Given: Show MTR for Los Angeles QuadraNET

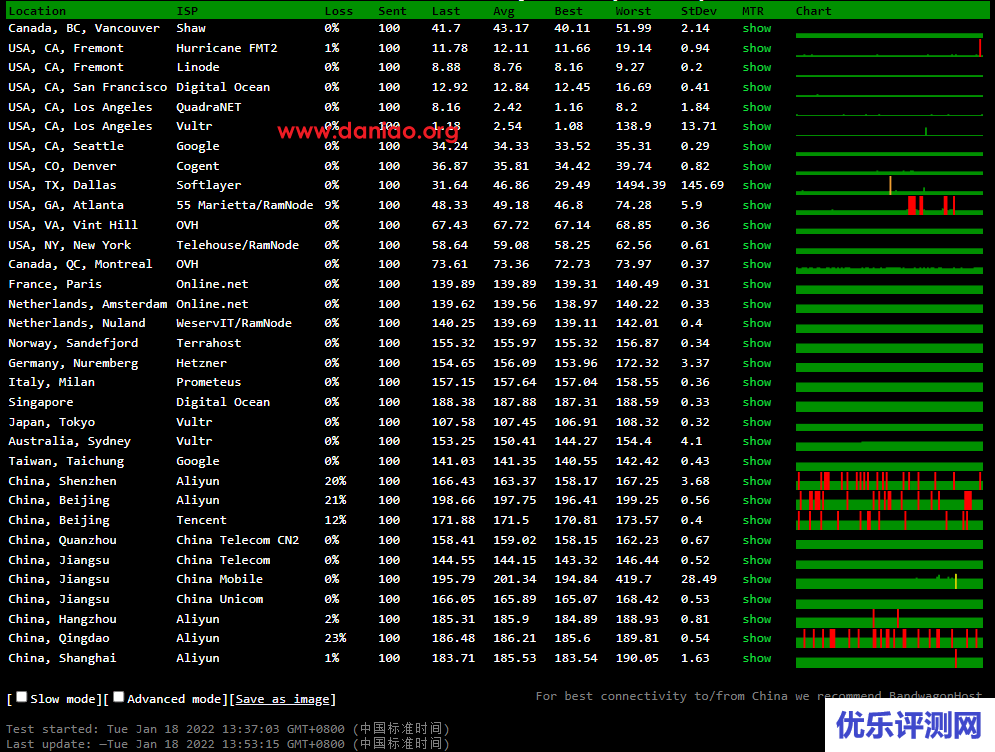Looking at the screenshot, I should click(757, 107).
